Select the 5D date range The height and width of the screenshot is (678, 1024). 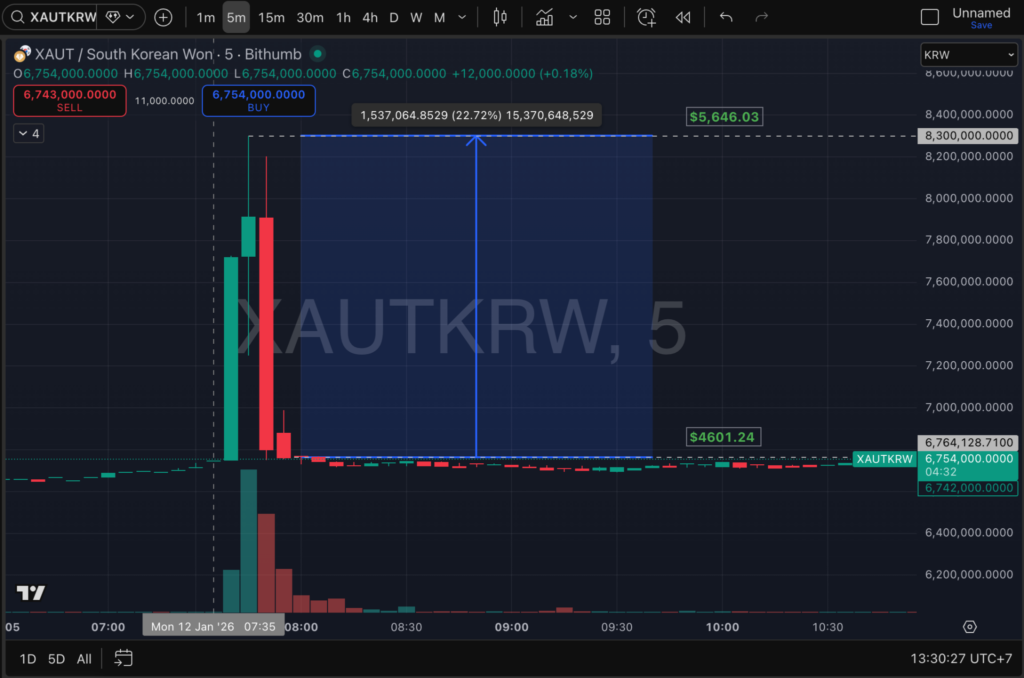coord(57,658)
